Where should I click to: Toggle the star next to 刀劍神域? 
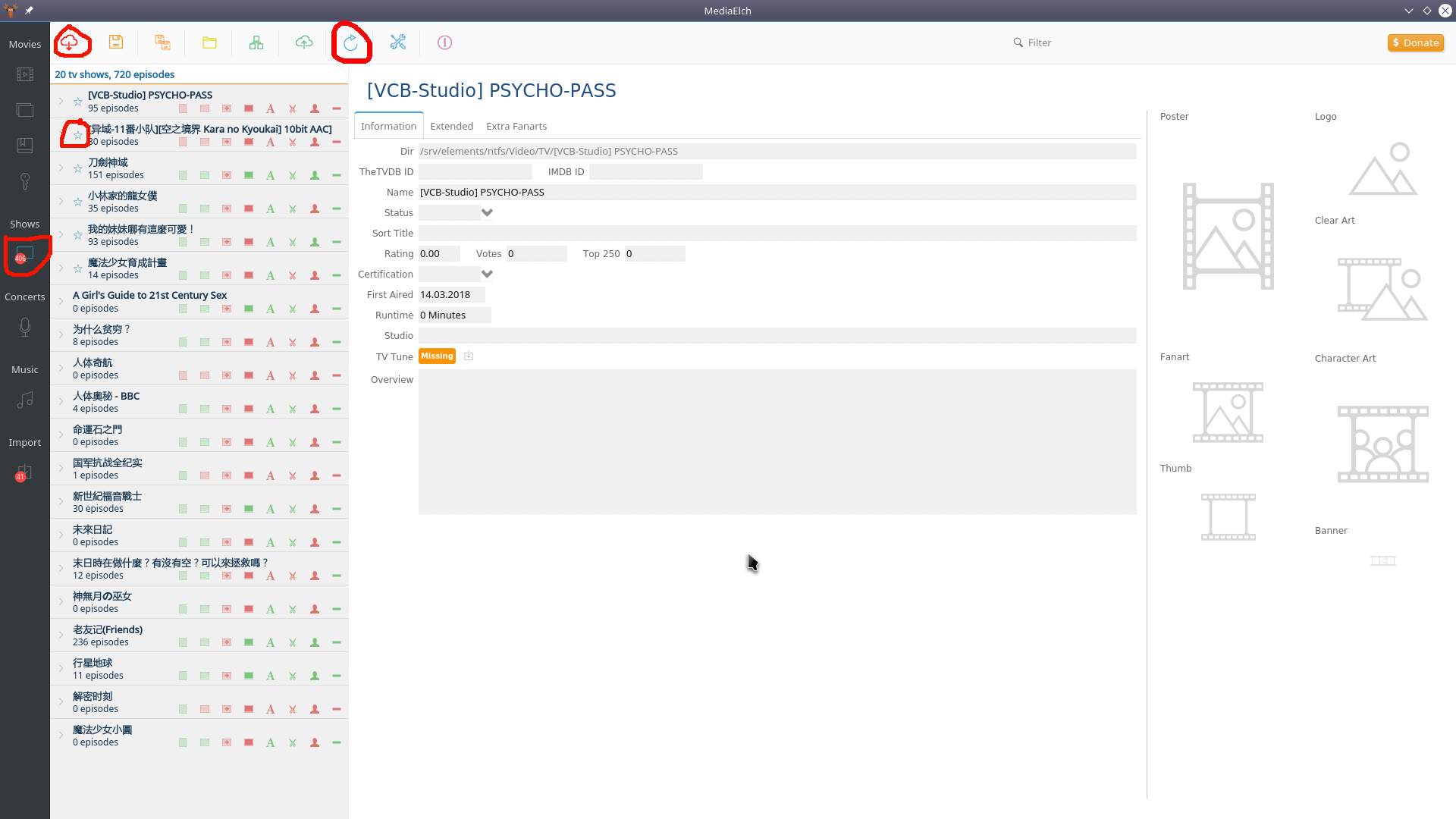click(x=77, y=168)
